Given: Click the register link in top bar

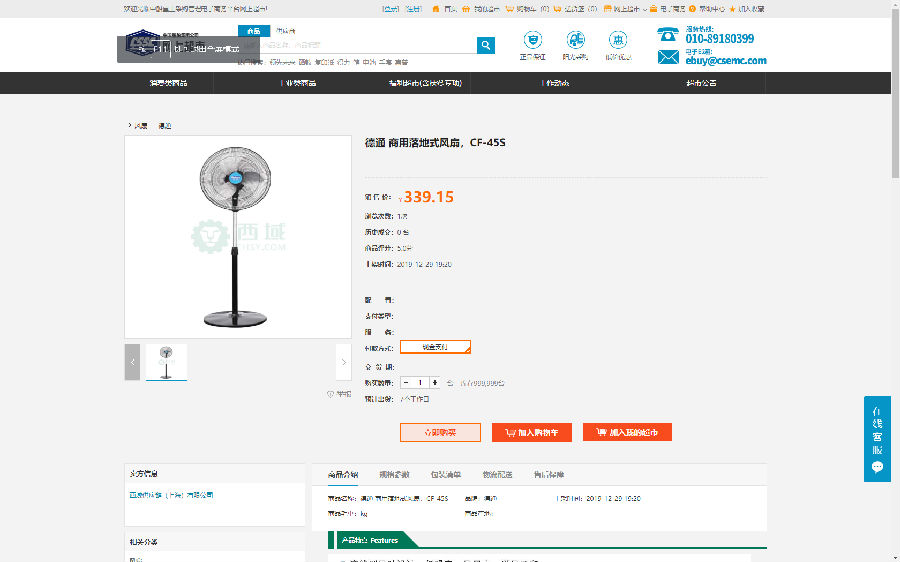Looking at the screenshot, I should pyautogui.click(x=413, y=9).
